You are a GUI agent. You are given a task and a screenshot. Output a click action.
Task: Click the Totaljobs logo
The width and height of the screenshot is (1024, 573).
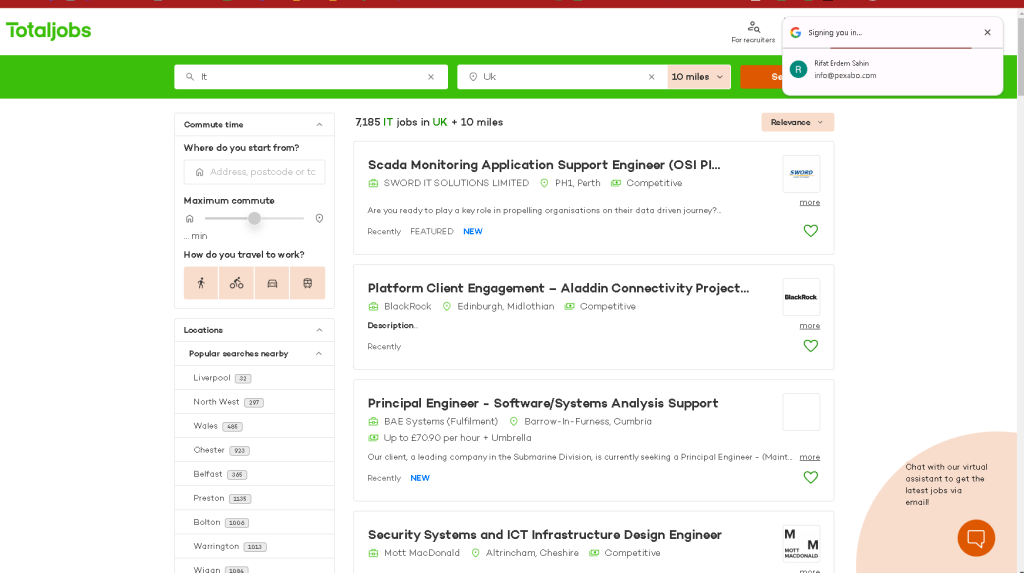(x=48, y=31)
